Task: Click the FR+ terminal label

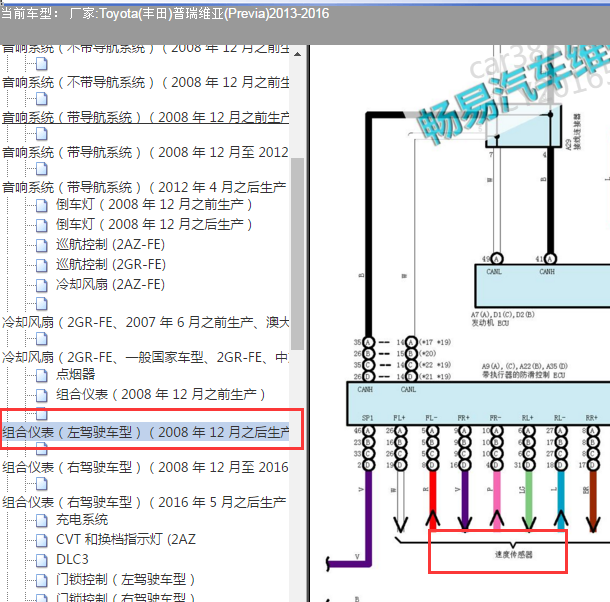Action: pos(463,418)
